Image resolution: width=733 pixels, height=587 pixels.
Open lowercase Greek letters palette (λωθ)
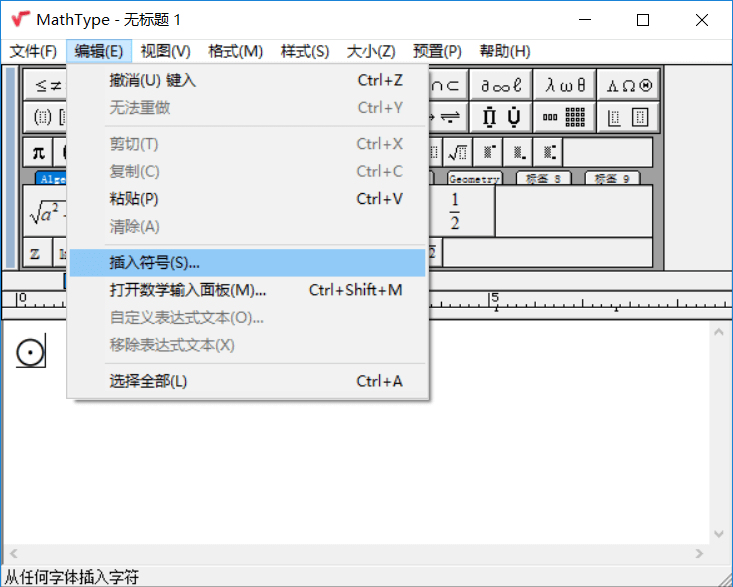coord(566,85)
